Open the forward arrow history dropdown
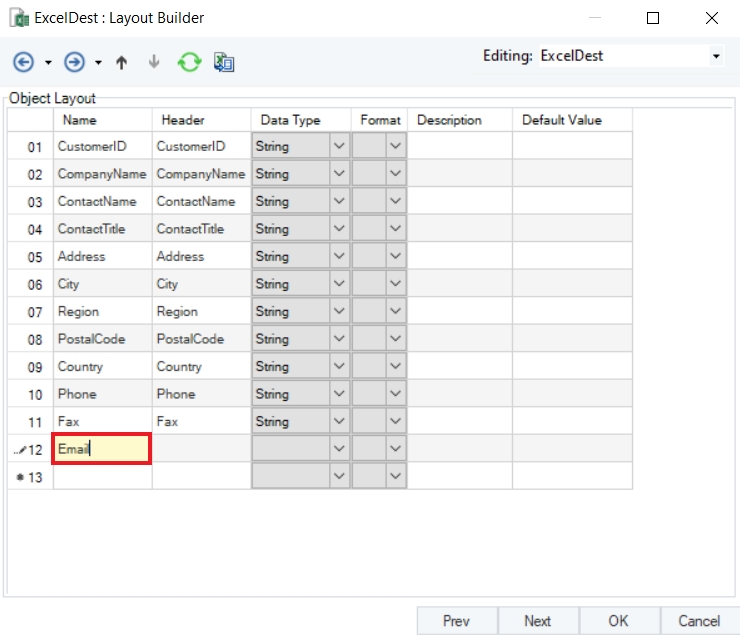 [x=98, y=63]
